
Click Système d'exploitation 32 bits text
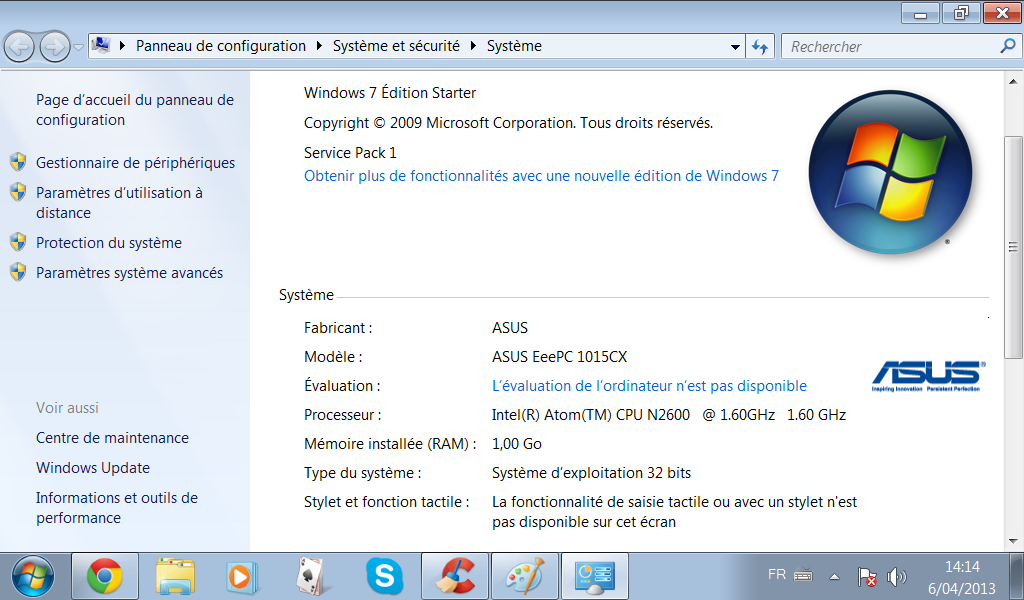click(x=591, y=473)
